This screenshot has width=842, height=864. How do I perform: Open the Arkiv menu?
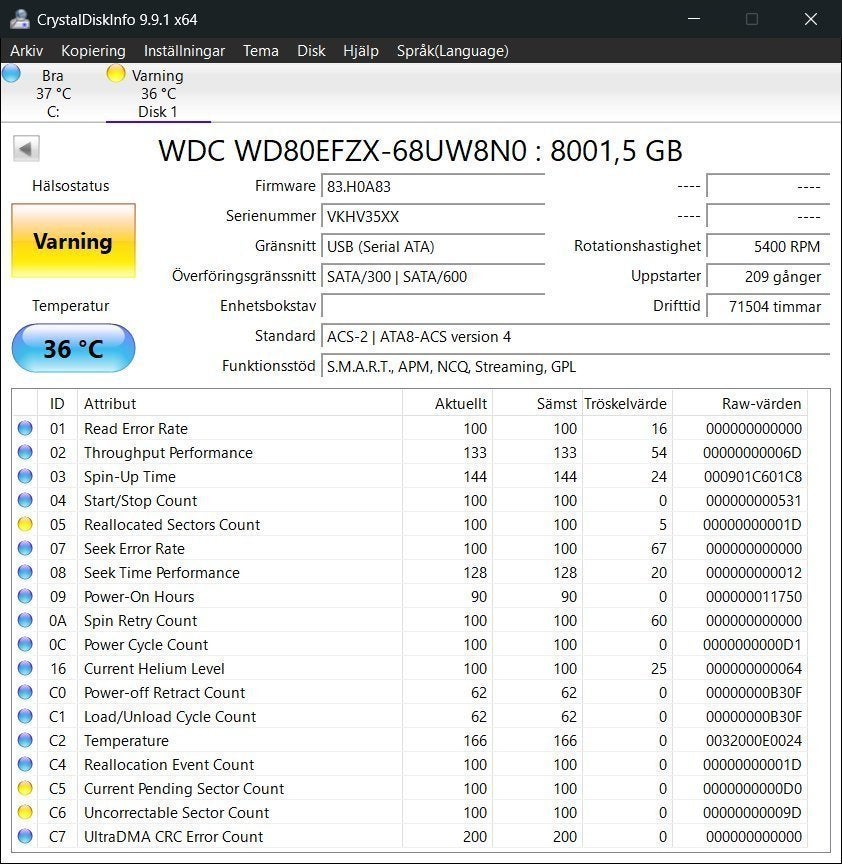26,51
